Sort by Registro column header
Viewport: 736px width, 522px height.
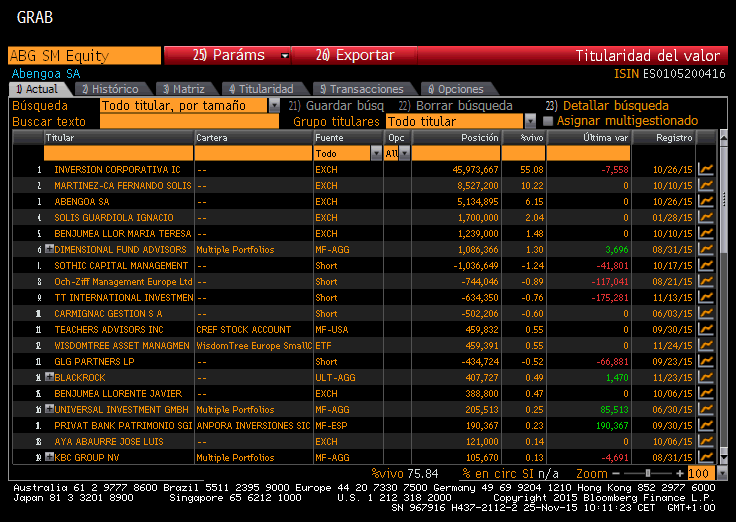coord(664,138)
